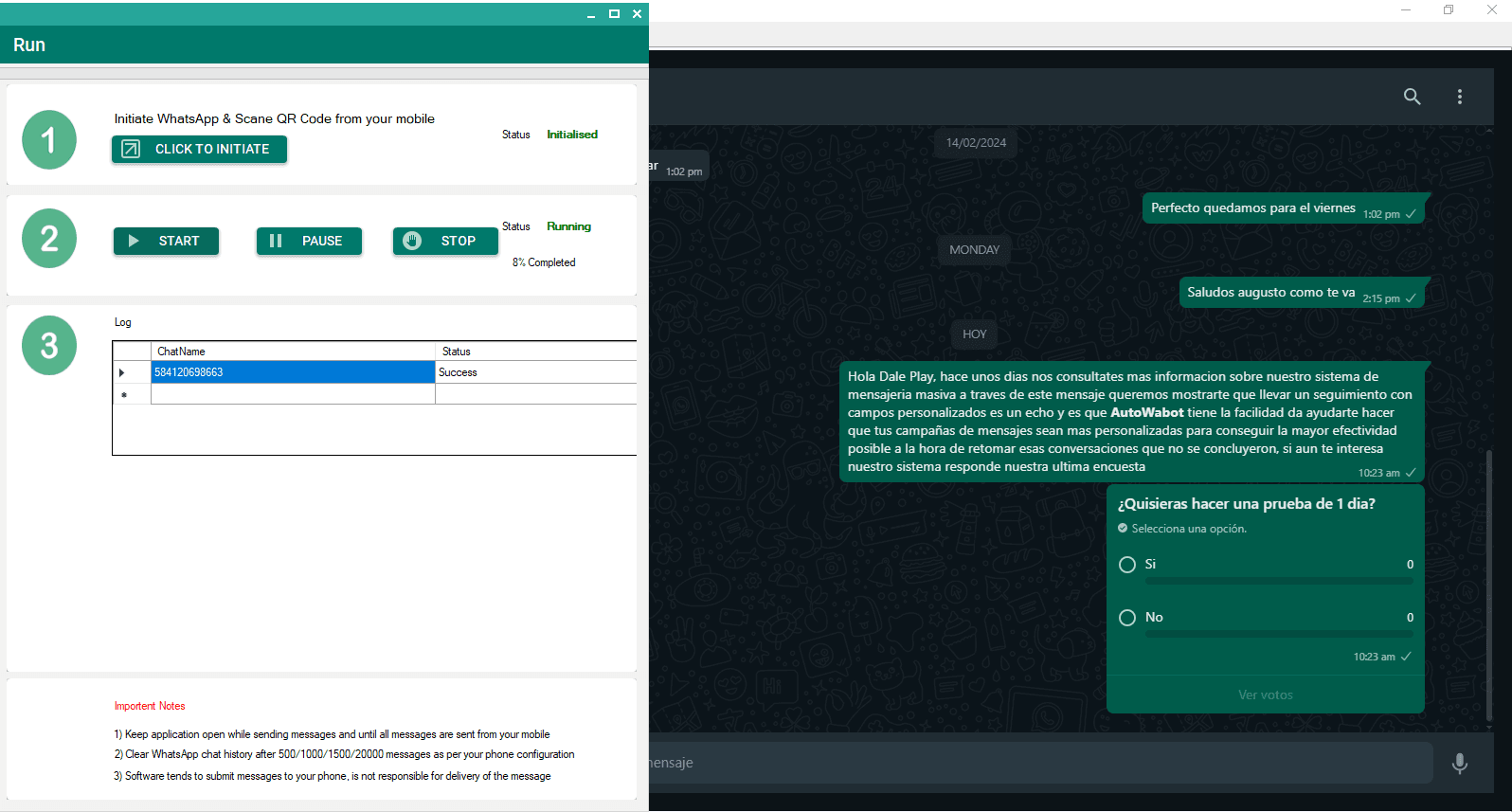Viewport: 1512px width, 812px height.
Task: Open 'Ver votos' on the poll
Action: coord(1265,695)
